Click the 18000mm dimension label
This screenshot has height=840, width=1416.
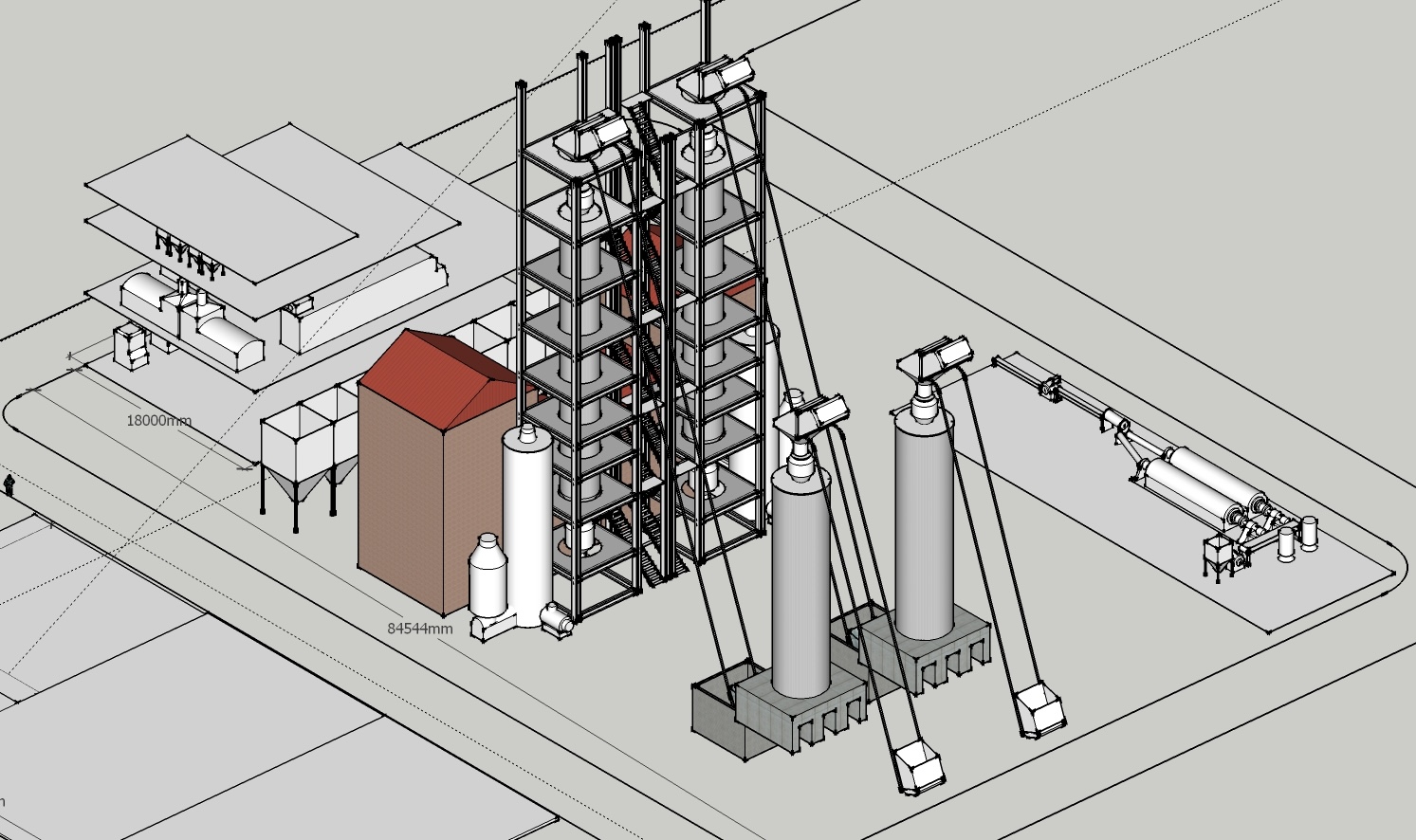tap(158, 420)
